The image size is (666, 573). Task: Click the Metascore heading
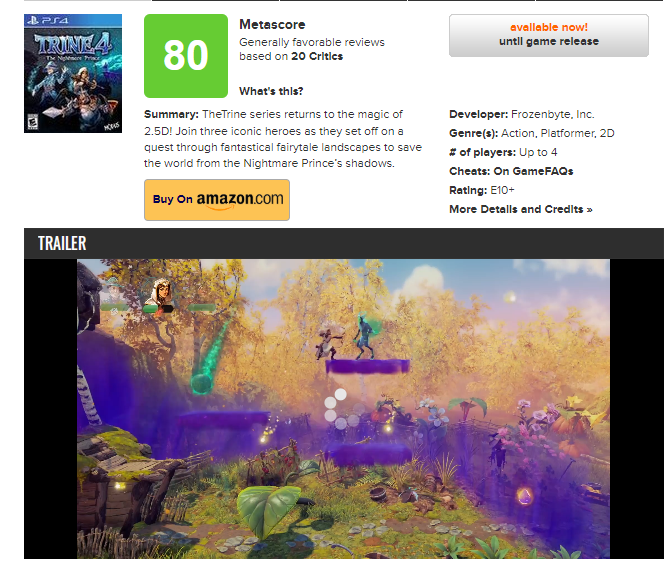[x=272, y=24]
